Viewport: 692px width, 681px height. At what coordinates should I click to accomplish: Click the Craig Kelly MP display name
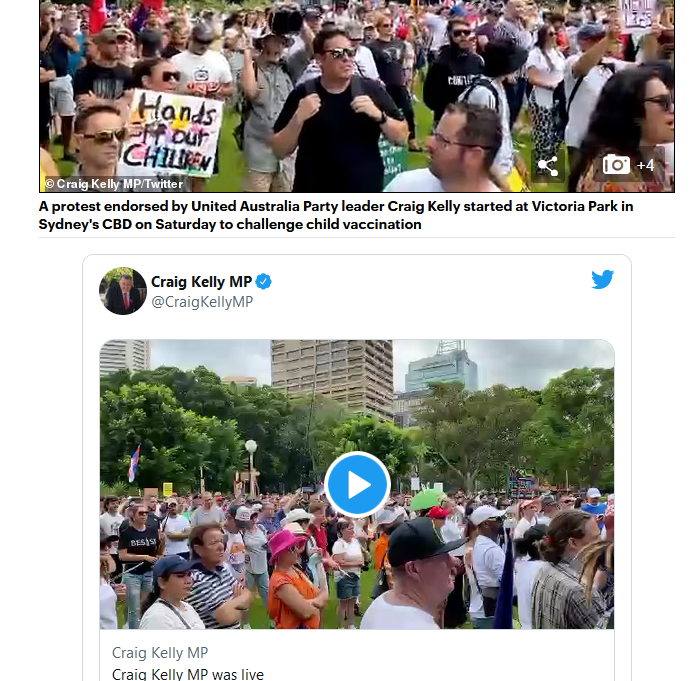(x=201, y=282)
